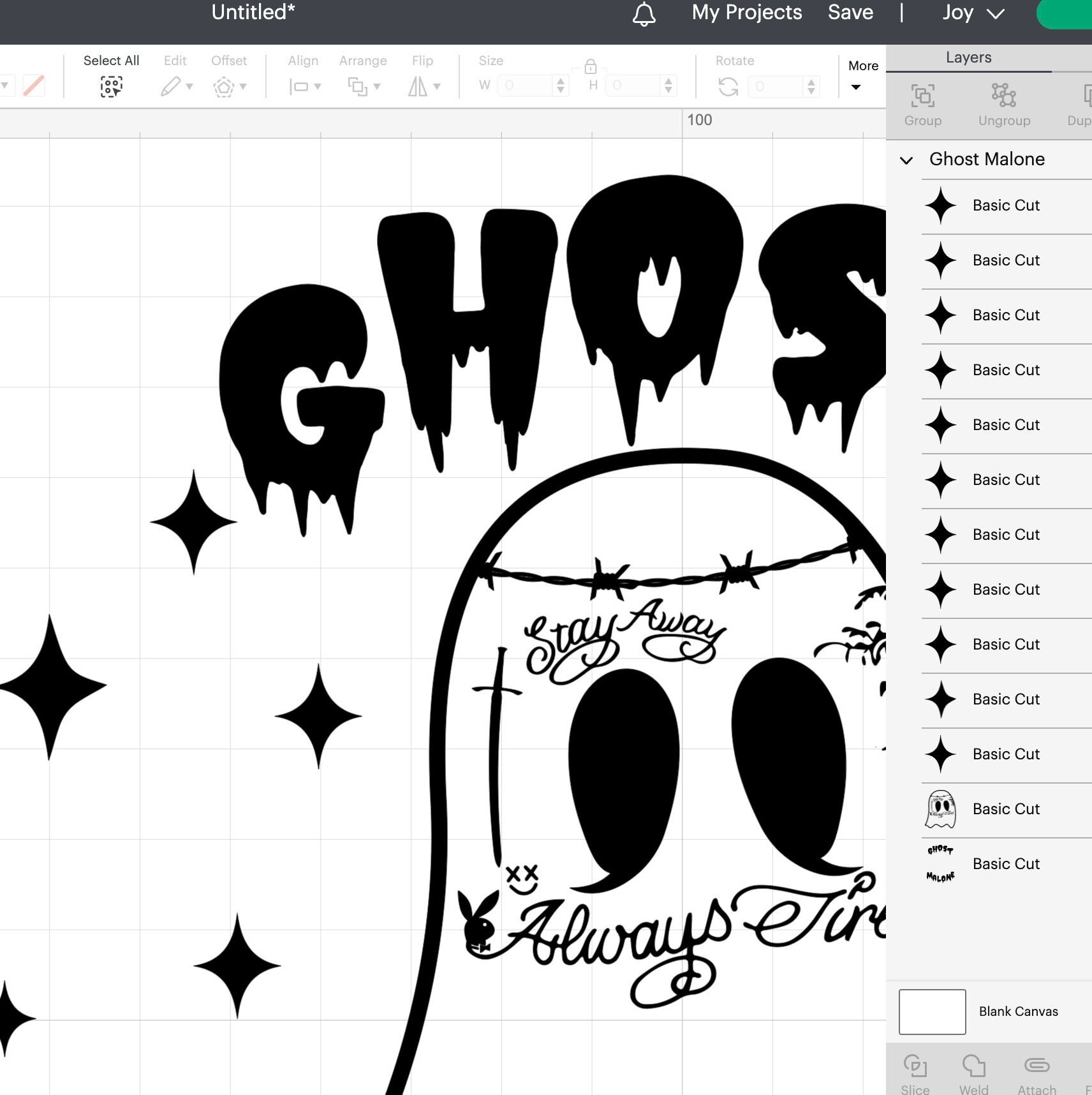This screenshot has width=1092, height=1095.
Task: Click the Ungroup icon
Action: point(1003,95)
